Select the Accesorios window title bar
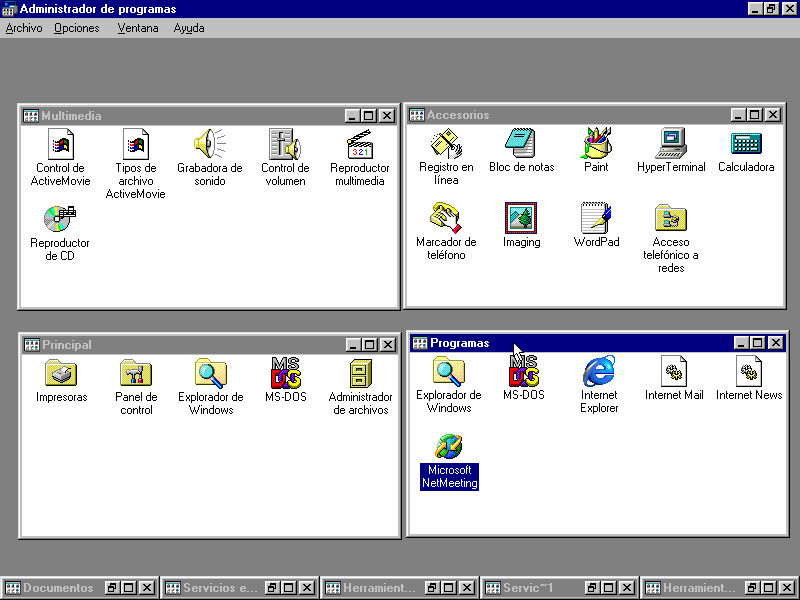Screen dimensions: 800x600 [x=550, y=115]
